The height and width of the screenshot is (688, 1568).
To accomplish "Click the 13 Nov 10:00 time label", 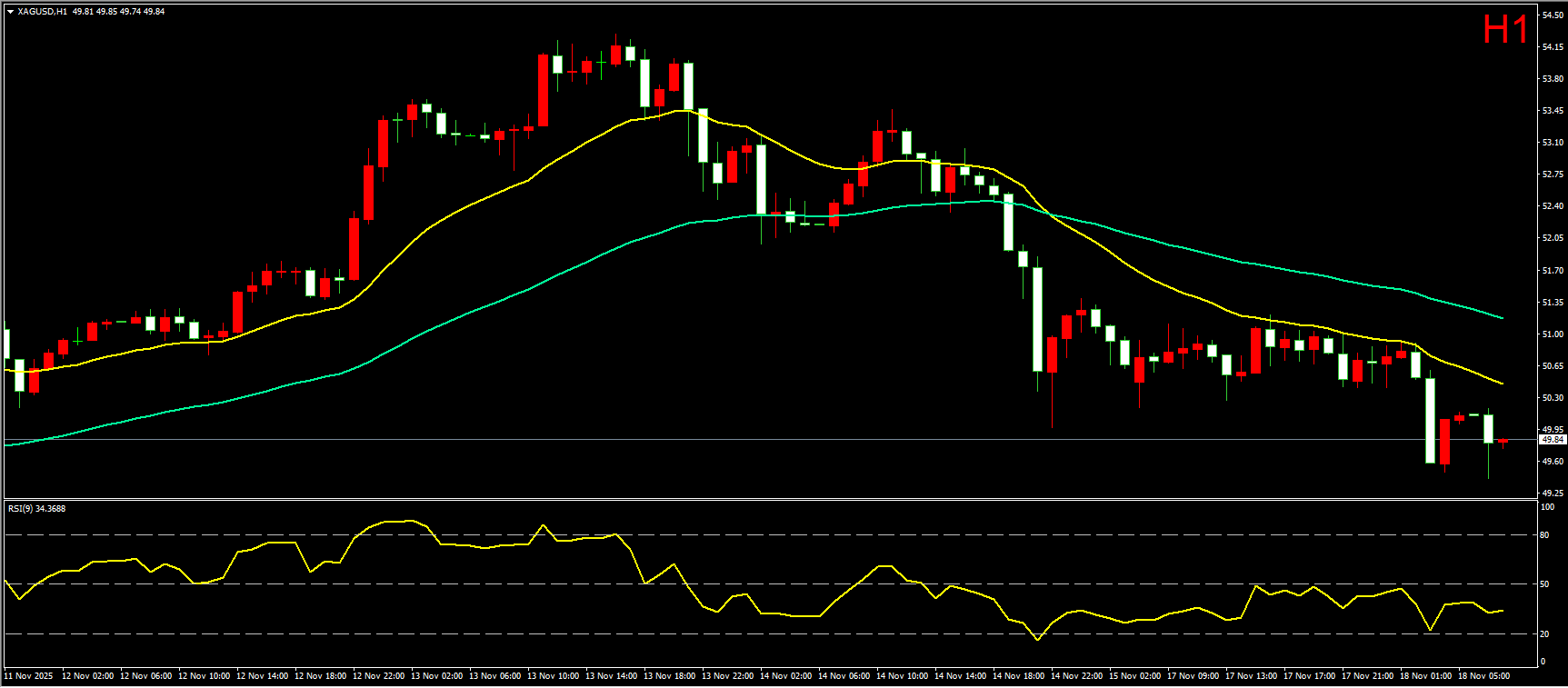I will pyautogui.click(x=553, y=676).
